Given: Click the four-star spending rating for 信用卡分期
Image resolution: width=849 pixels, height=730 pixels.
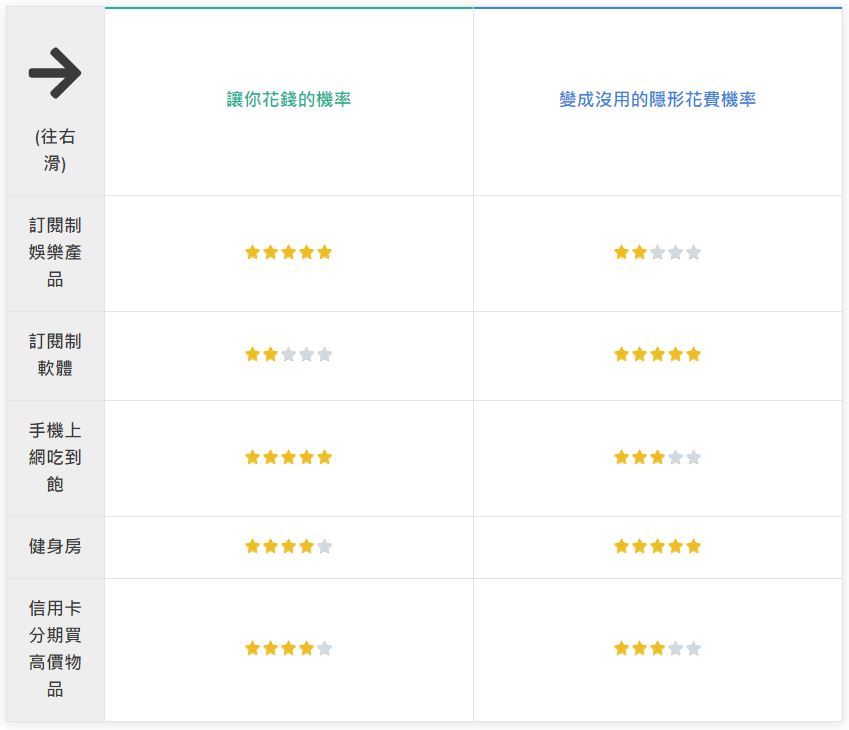Looking at the screenshot, I should point(289,648).
